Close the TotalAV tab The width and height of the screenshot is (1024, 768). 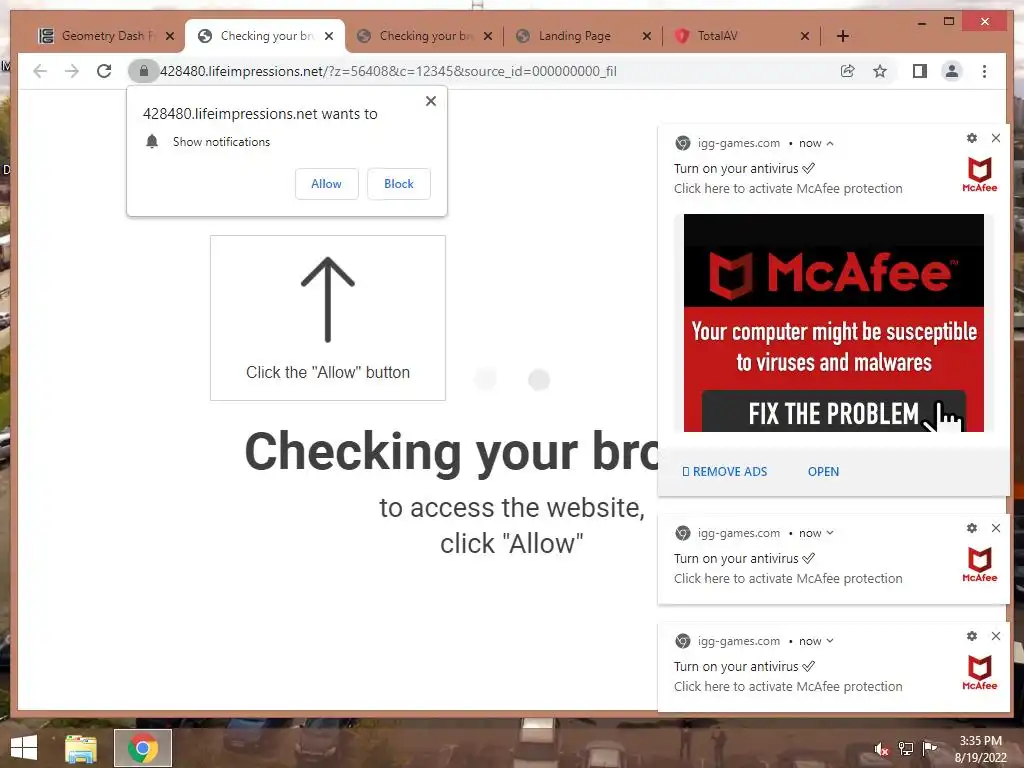(805, 36)
